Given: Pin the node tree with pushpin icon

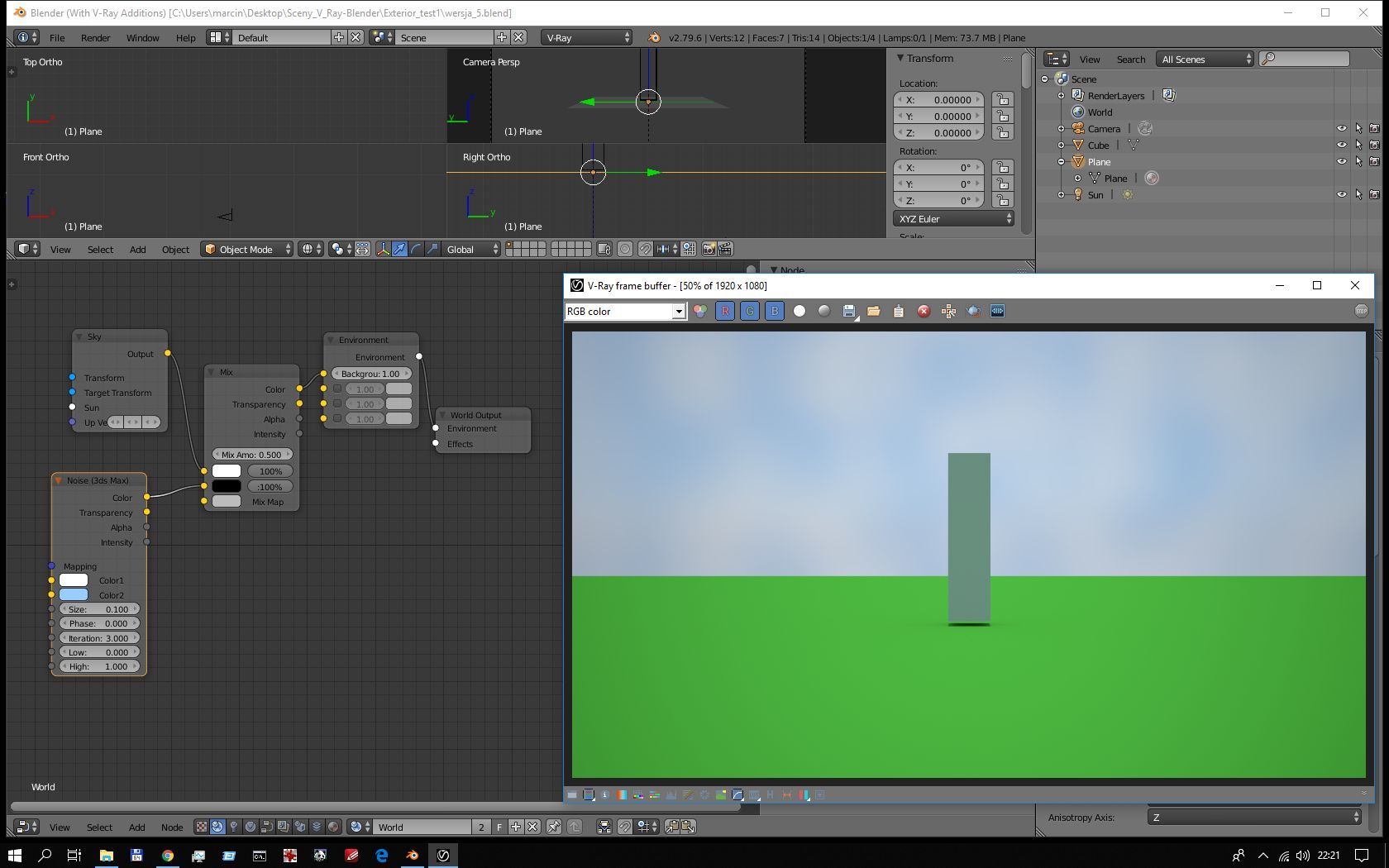Looking at the screenshot, I should click(x=554, y=827).
